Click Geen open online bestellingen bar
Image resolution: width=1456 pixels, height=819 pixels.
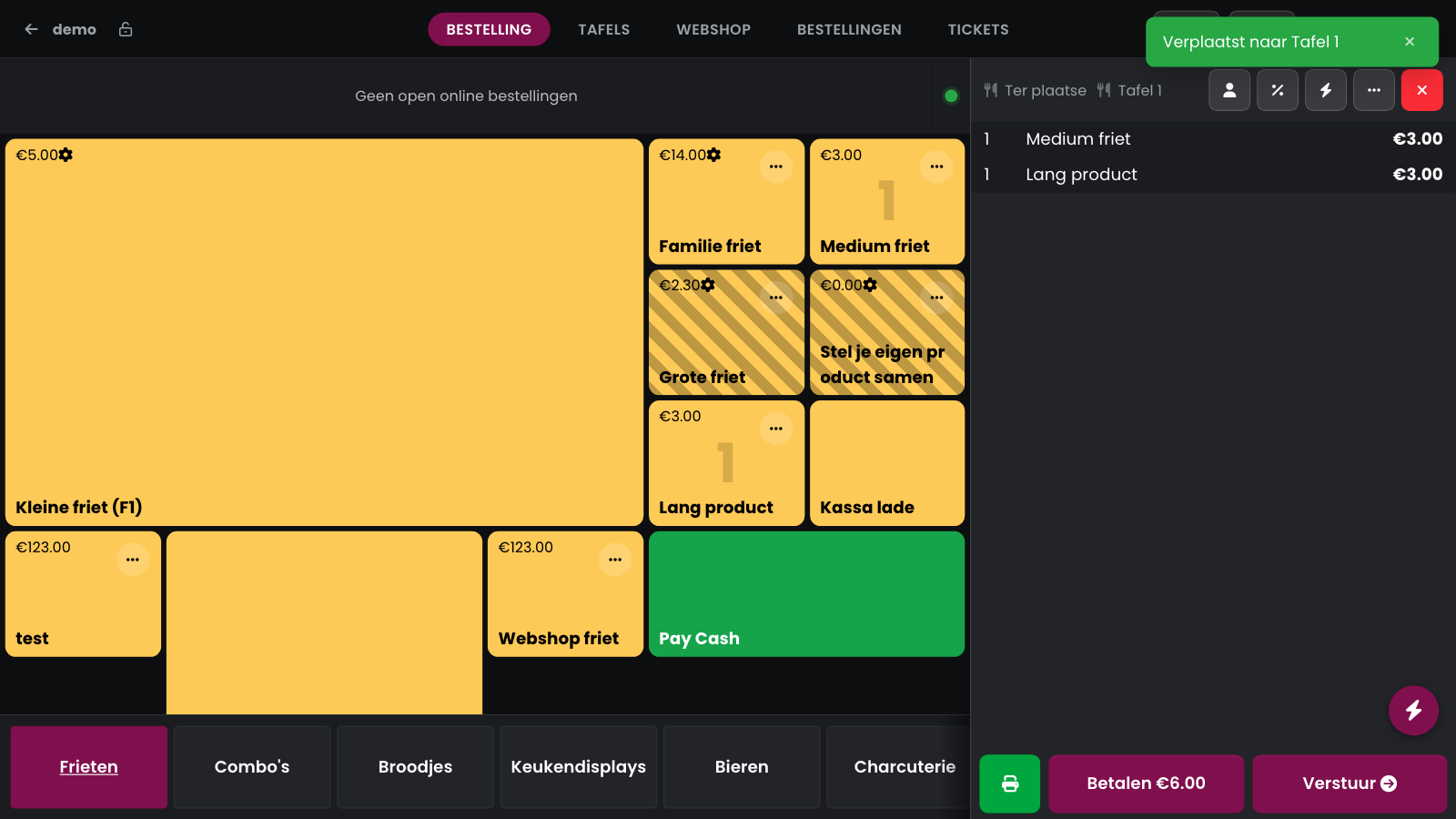[466, 96]
